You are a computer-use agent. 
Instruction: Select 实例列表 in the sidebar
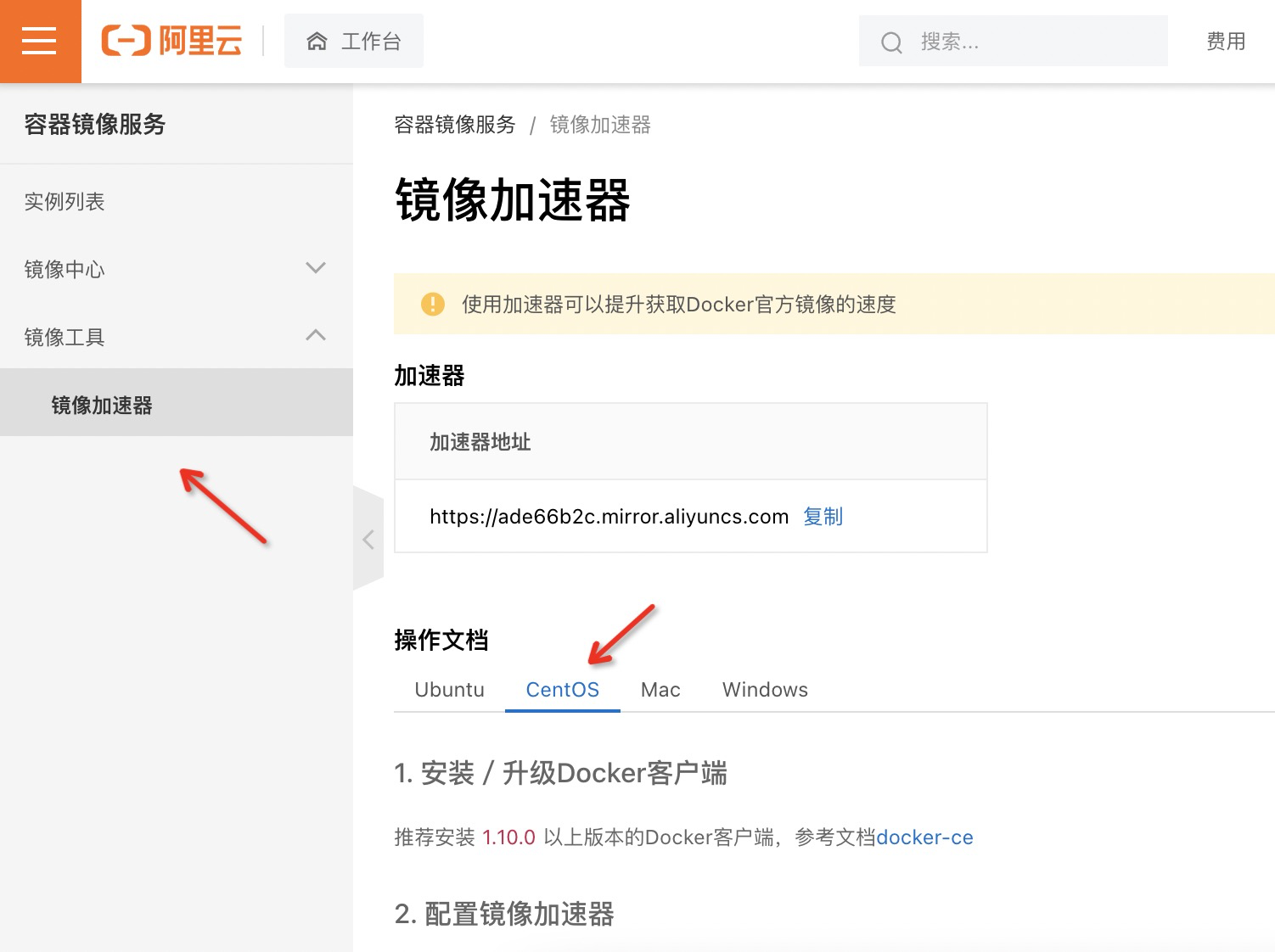pyautogui.click(x=176, y=201)
